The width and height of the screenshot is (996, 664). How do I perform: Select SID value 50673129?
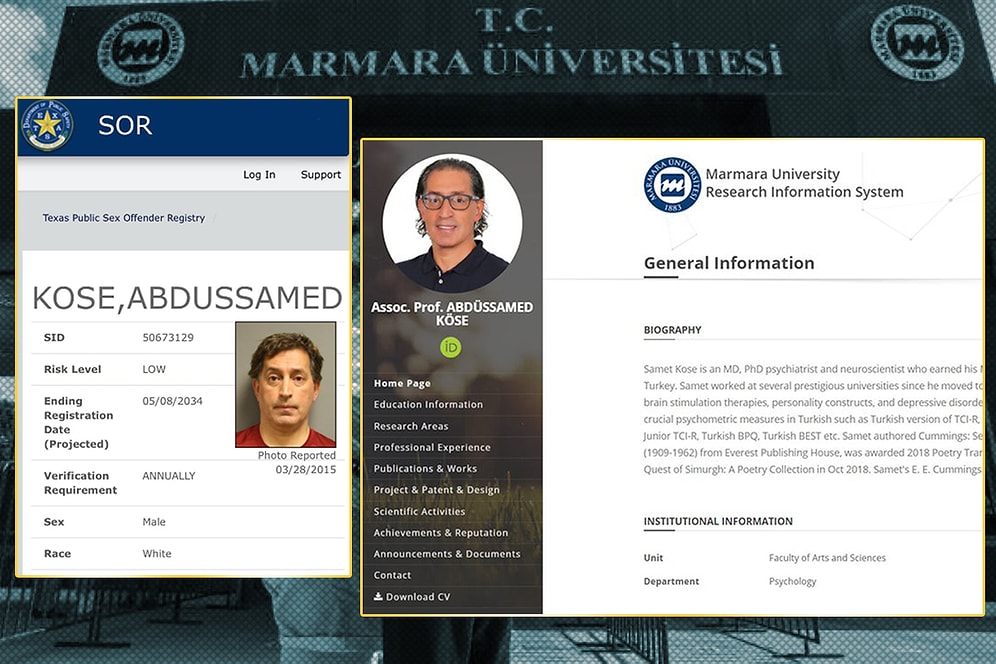coord(168,337)
